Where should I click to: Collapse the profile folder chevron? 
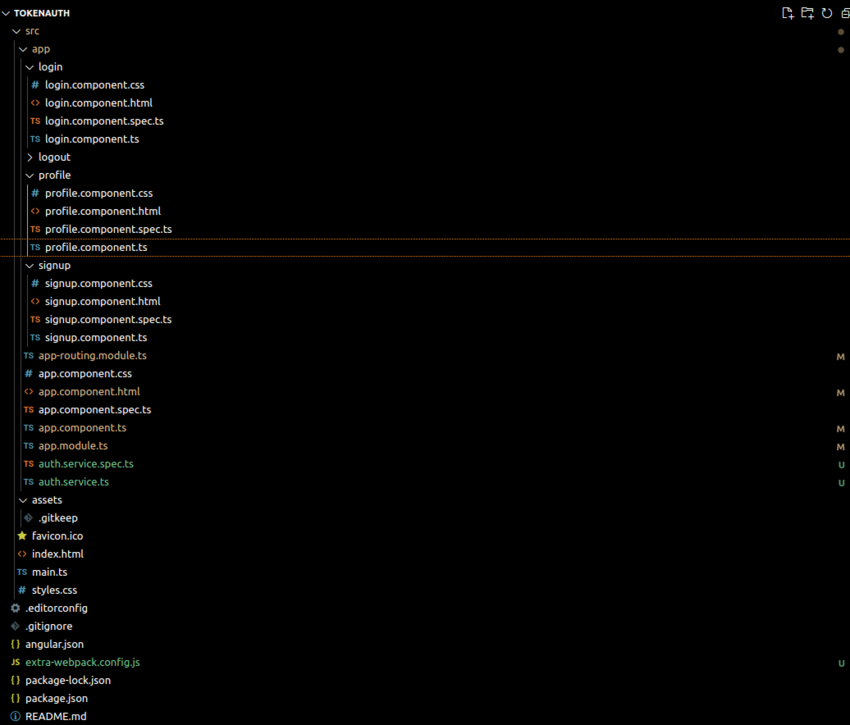tap(30, 176)
